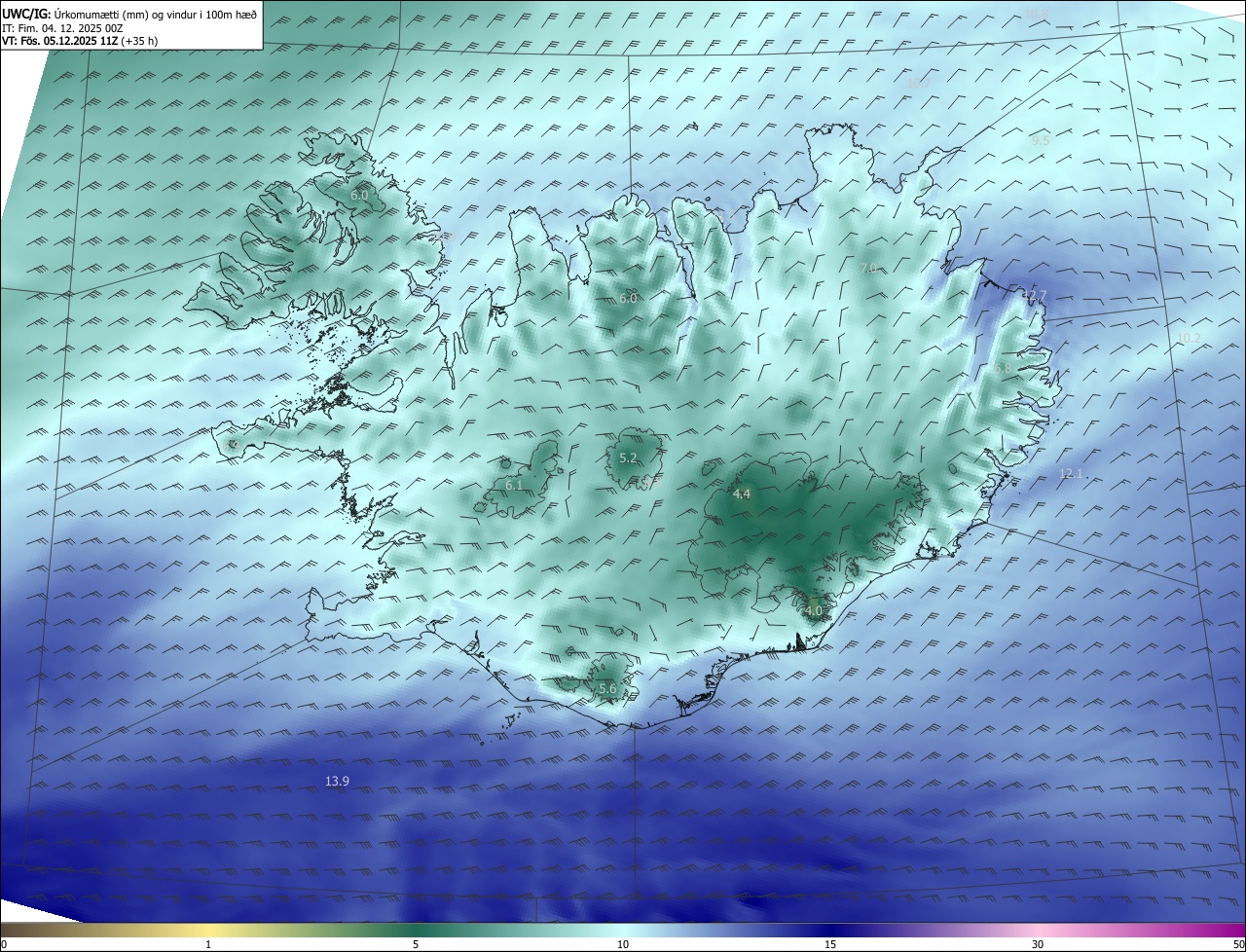Click the color scale tick label 5
This screenshot has width=1246, height=952.
coord(416,944)
